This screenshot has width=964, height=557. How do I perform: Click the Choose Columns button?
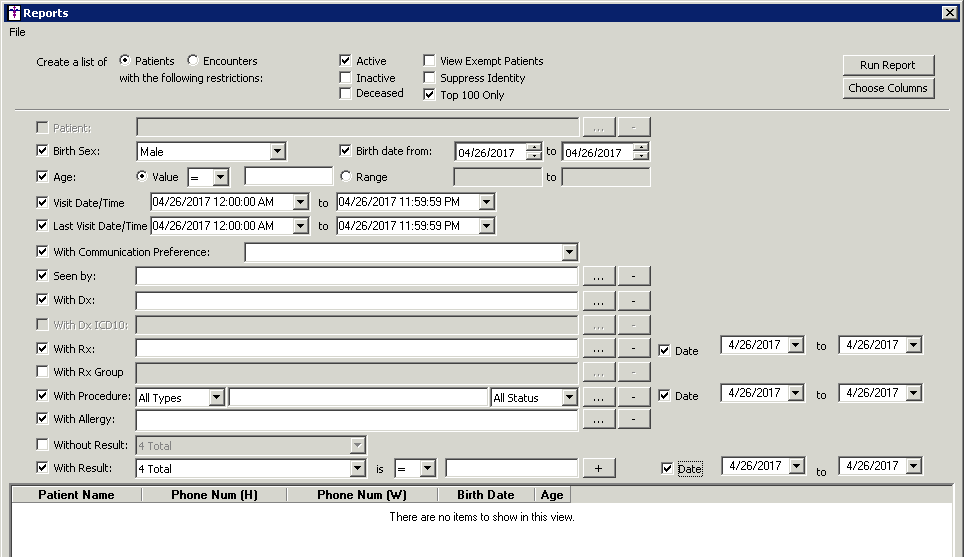pos(888,88)
